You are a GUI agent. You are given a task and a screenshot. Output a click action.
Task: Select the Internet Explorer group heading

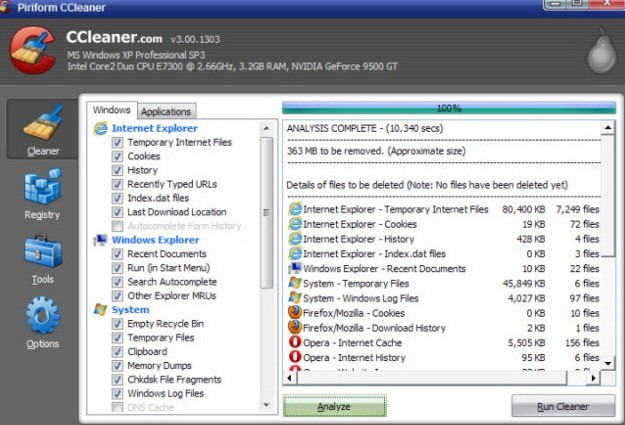(155, 128)
